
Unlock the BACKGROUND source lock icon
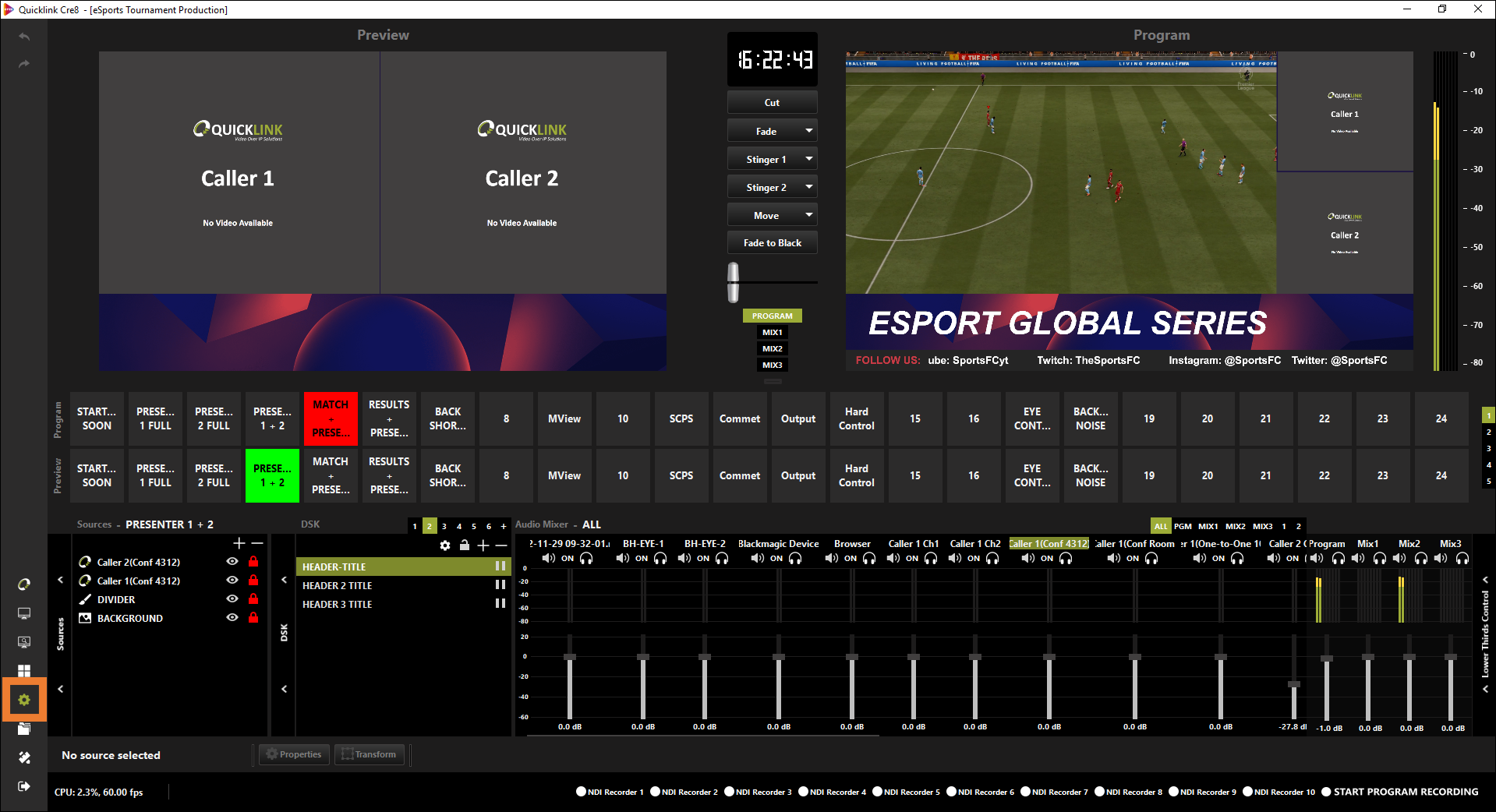(253, 618)
